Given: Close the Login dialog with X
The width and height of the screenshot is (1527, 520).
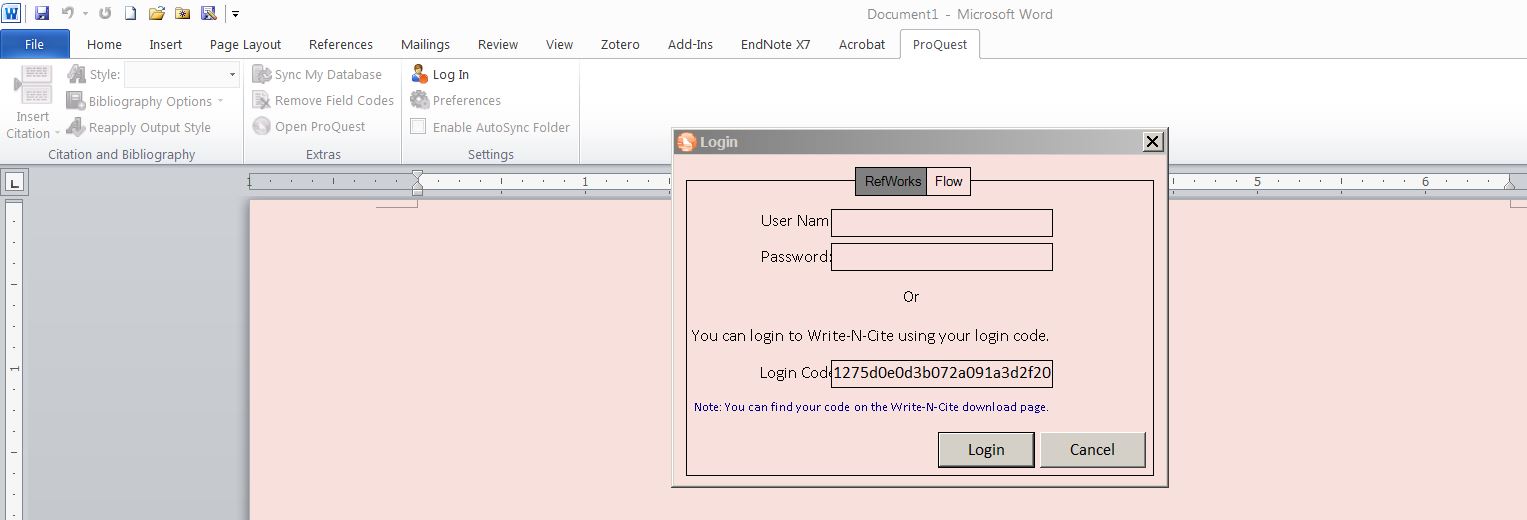Looking at the screenshot, I should click(1153, 142).
